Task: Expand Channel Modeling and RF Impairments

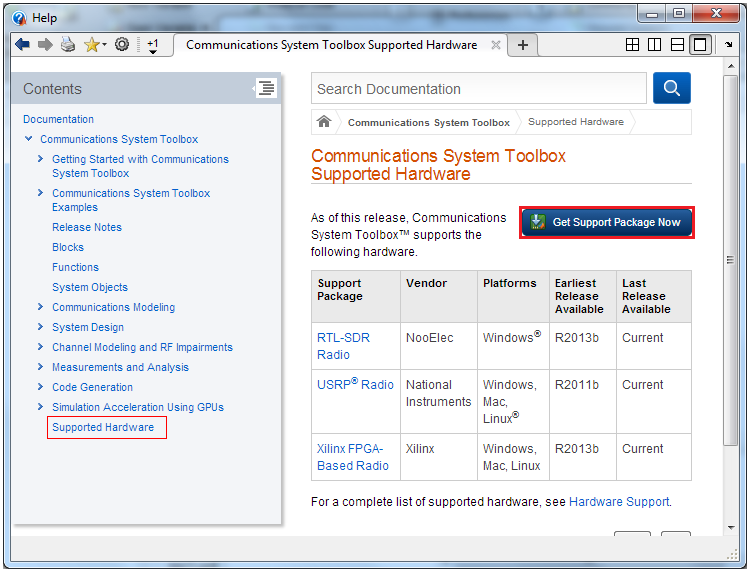Action: tap(40, 347)
